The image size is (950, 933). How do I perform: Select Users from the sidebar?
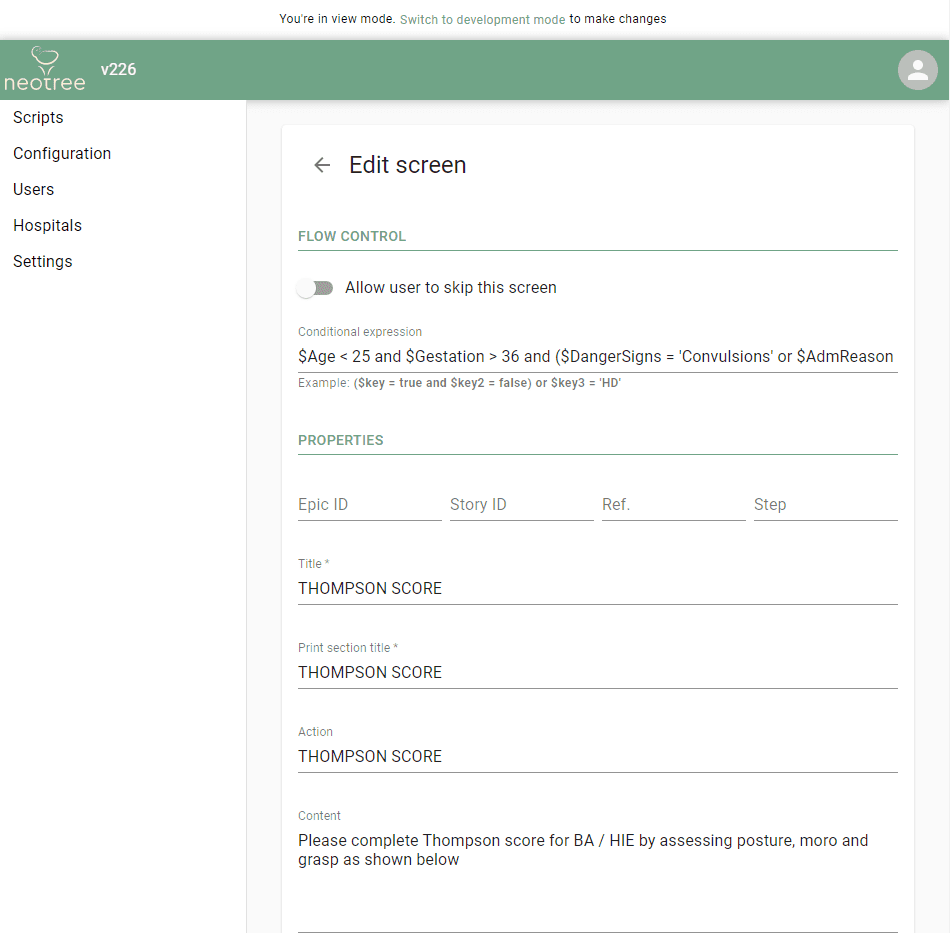tap(34, 190)
